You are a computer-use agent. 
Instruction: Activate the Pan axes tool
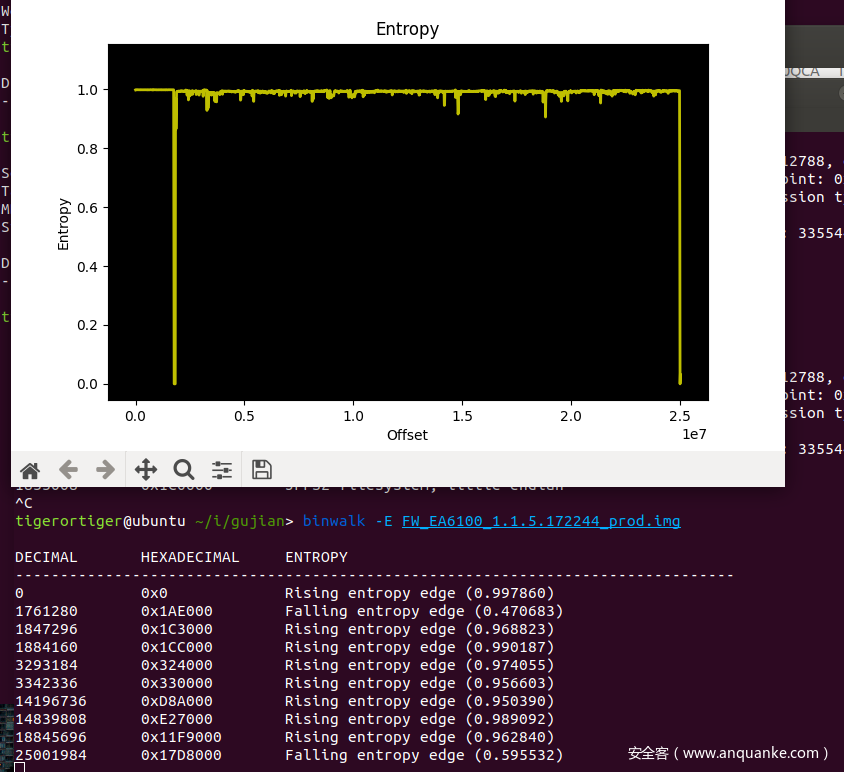[x=146, y=470]
